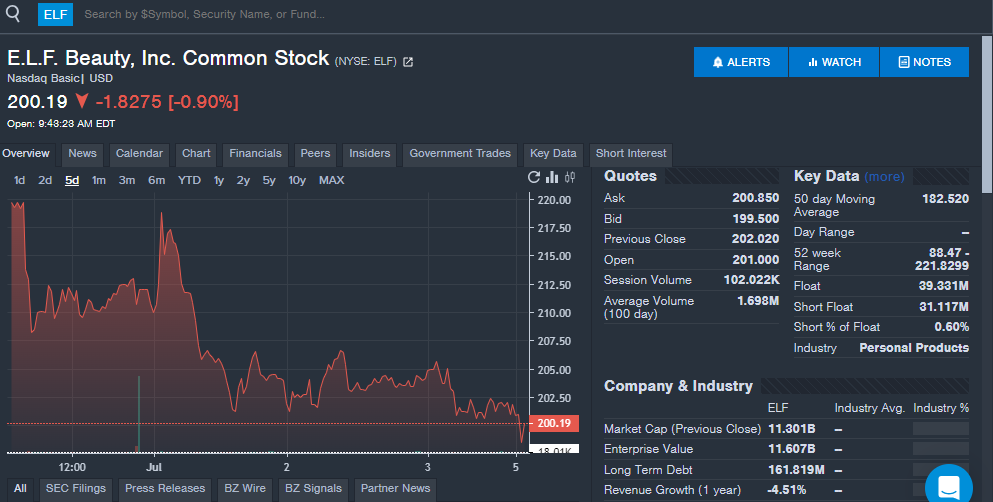This screenshot has height=502, width=993.
Task: Click Short Float value 31.117M
Action: pos(944,307)
